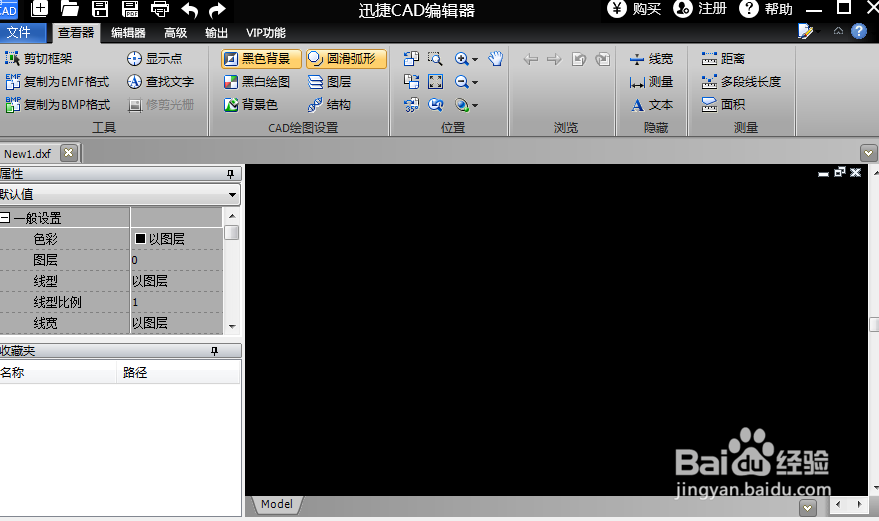Switch to the 输出 output tab
Screen dimensions: 879x521
coord(216,33)
